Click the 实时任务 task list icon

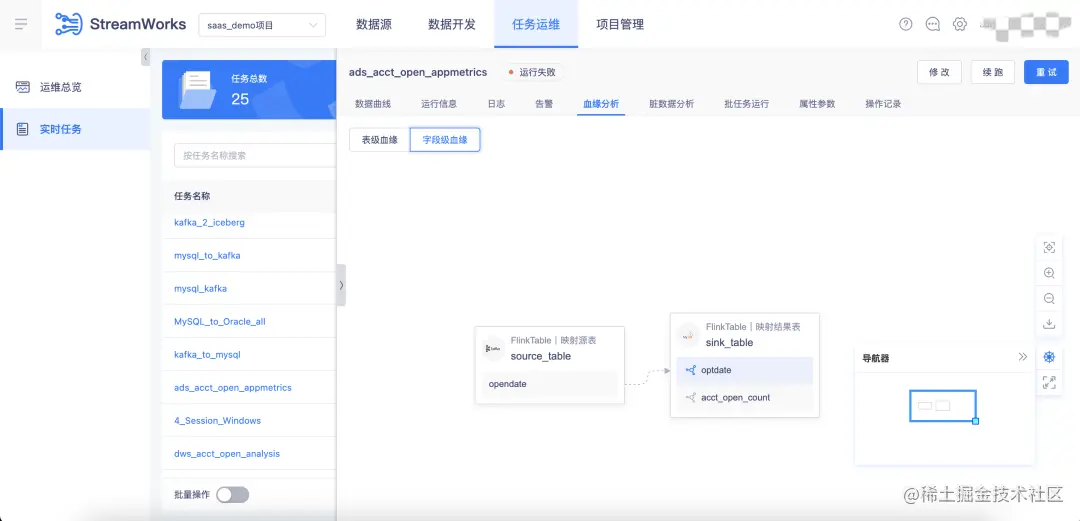coord(23,129)
